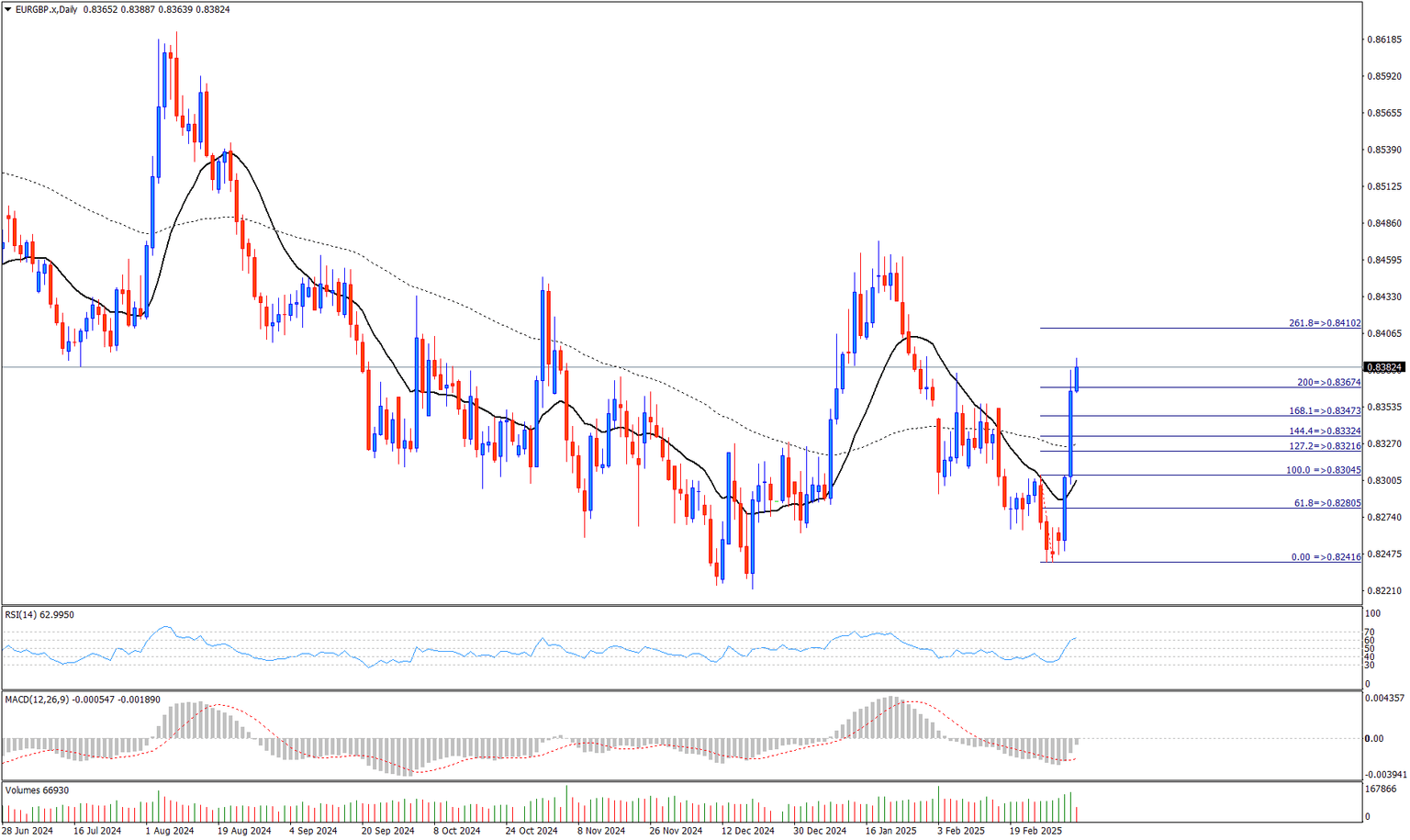Click the 30 Dec 2024 date label
Screen dimensions: 1410x840
[x=820, y=831]
